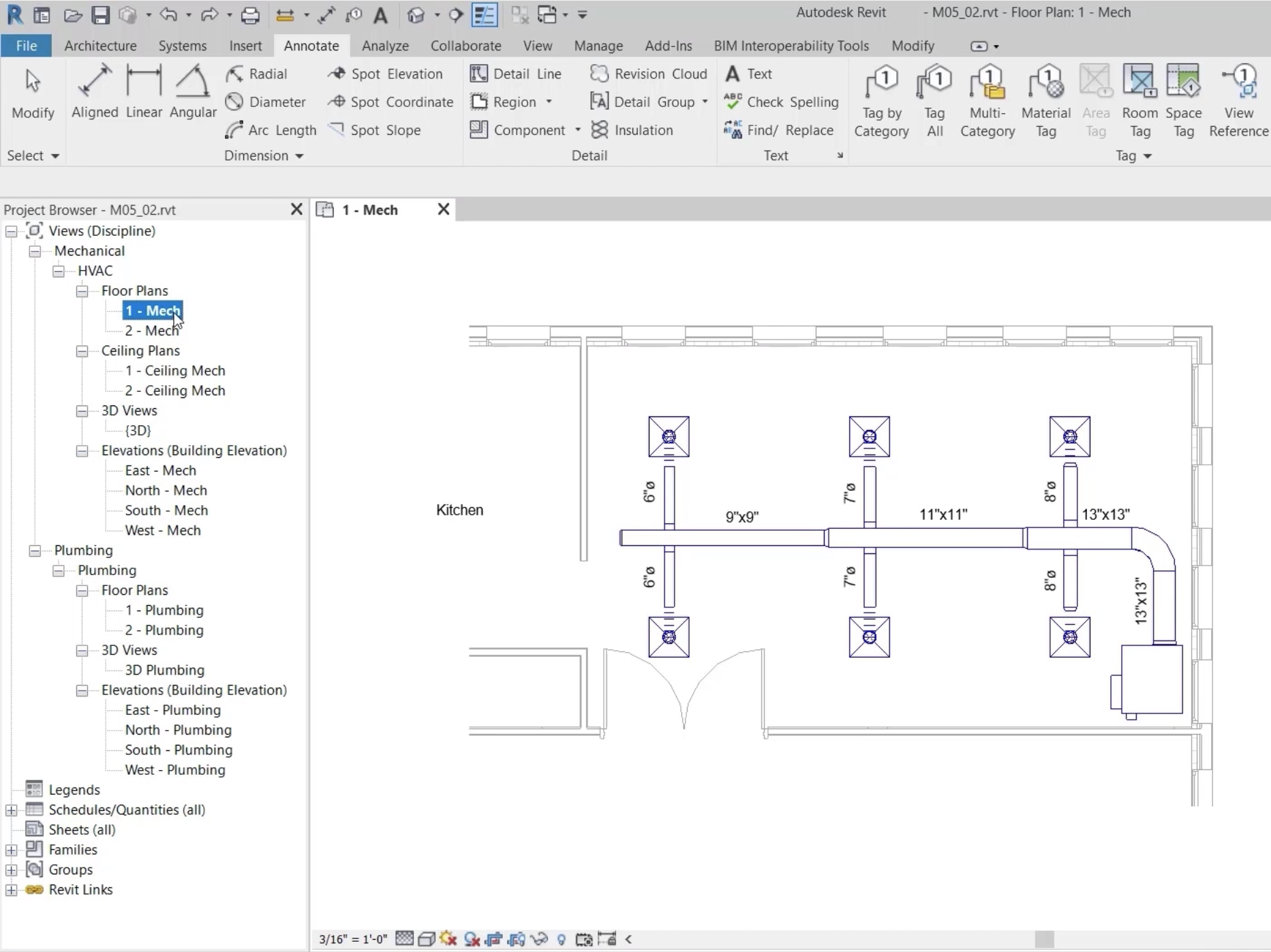The height and width of the screenshot is (952, 1271).
Task: Activate the Text annotation tool
Action: (x=748, y=74)
